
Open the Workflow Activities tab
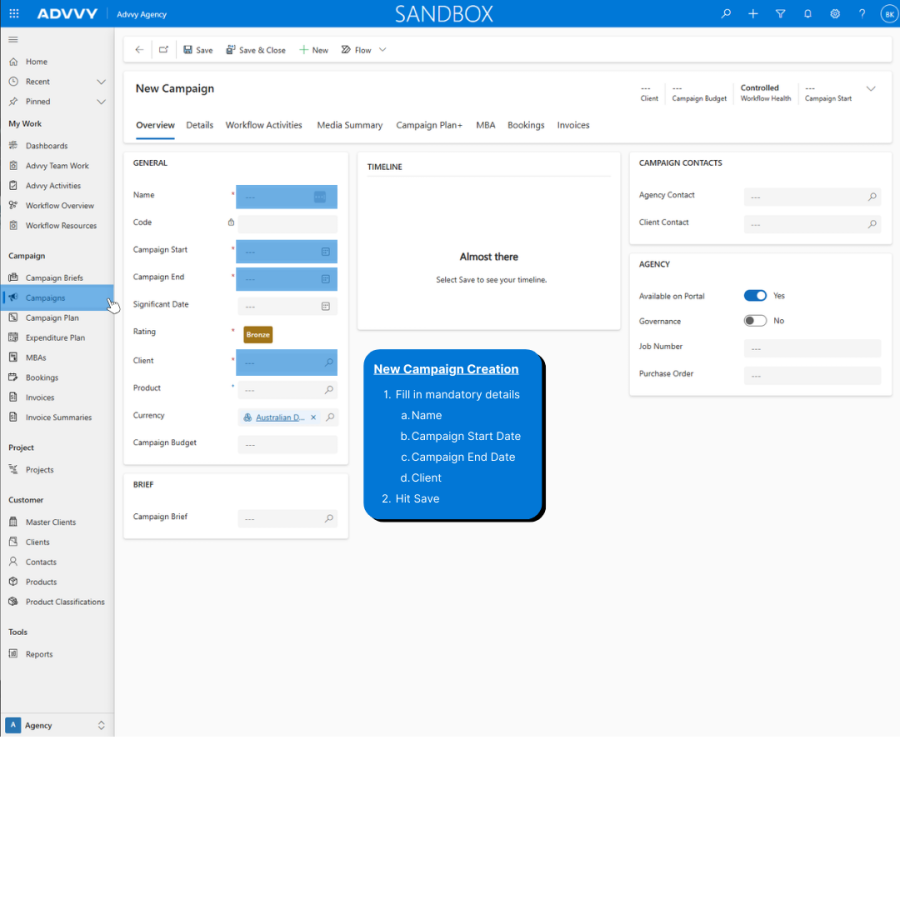click(x=264, y=126)
